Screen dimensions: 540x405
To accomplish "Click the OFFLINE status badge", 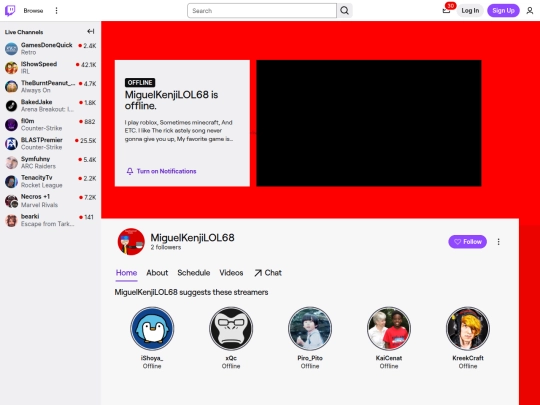I will [x=140, y=83].
